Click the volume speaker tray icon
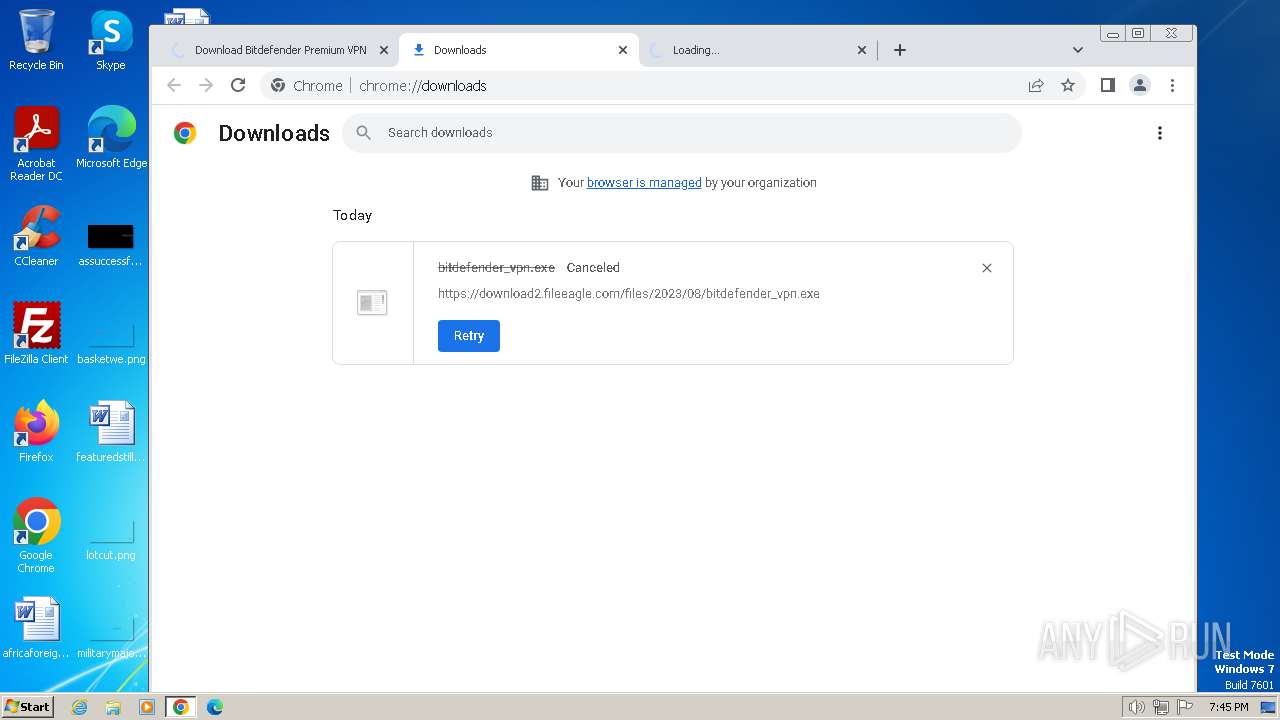Image resolution: width=1280 pixels, height=720 pixels. tap(1136, 707)
